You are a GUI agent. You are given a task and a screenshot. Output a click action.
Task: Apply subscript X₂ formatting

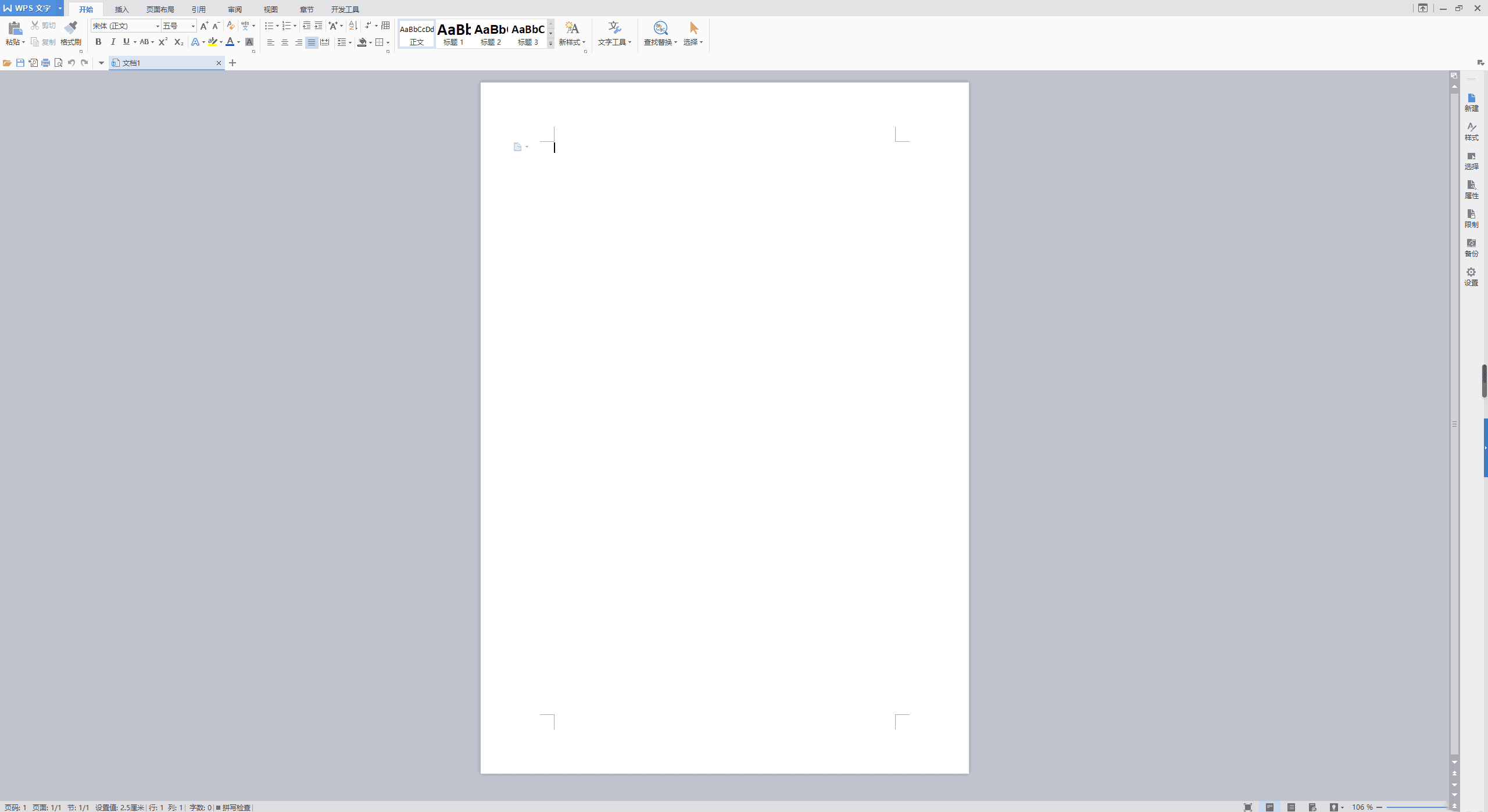(178, 42)
